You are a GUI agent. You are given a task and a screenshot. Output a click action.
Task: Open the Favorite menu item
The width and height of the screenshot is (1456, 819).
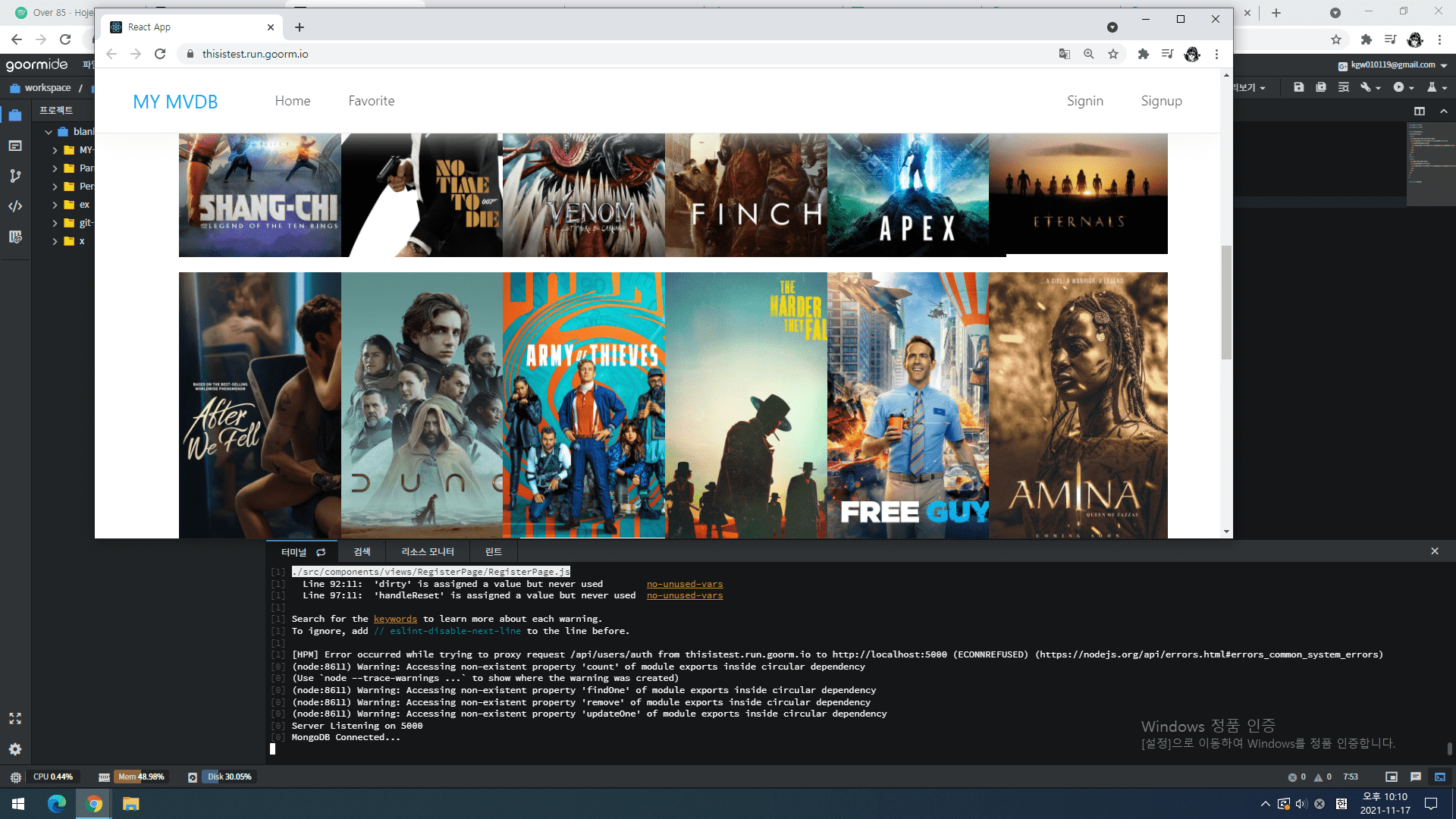(x=372, y=101)
